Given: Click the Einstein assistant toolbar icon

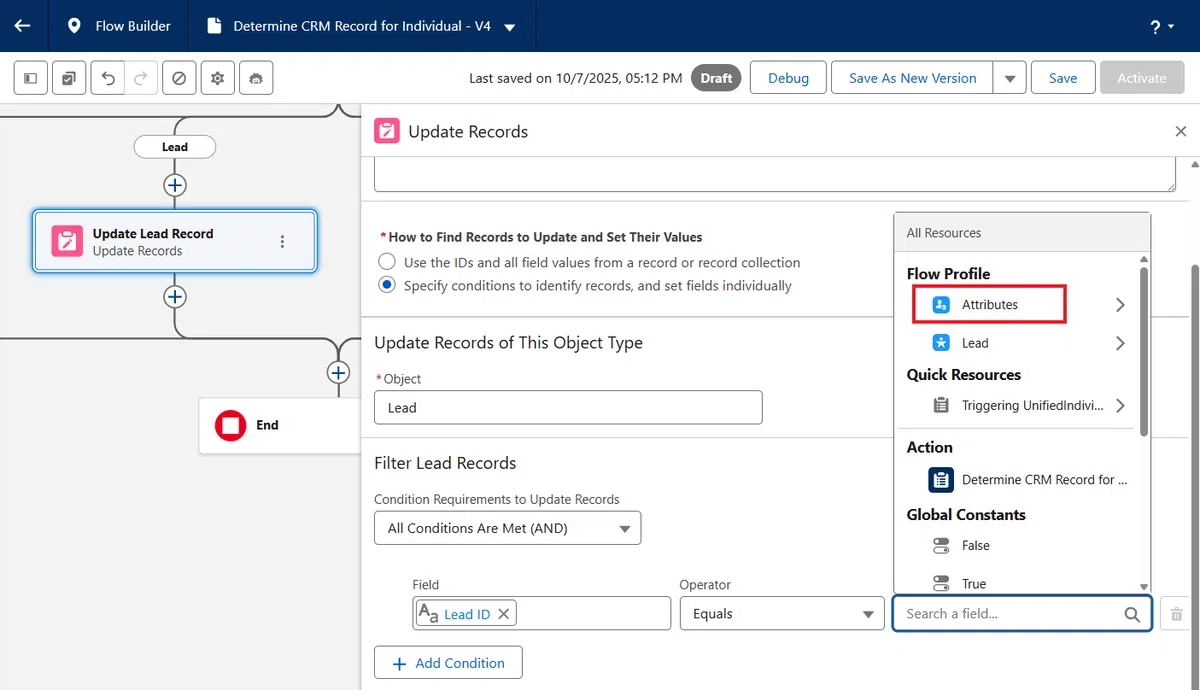Looking at the screenshot, I should click(256, 78).
